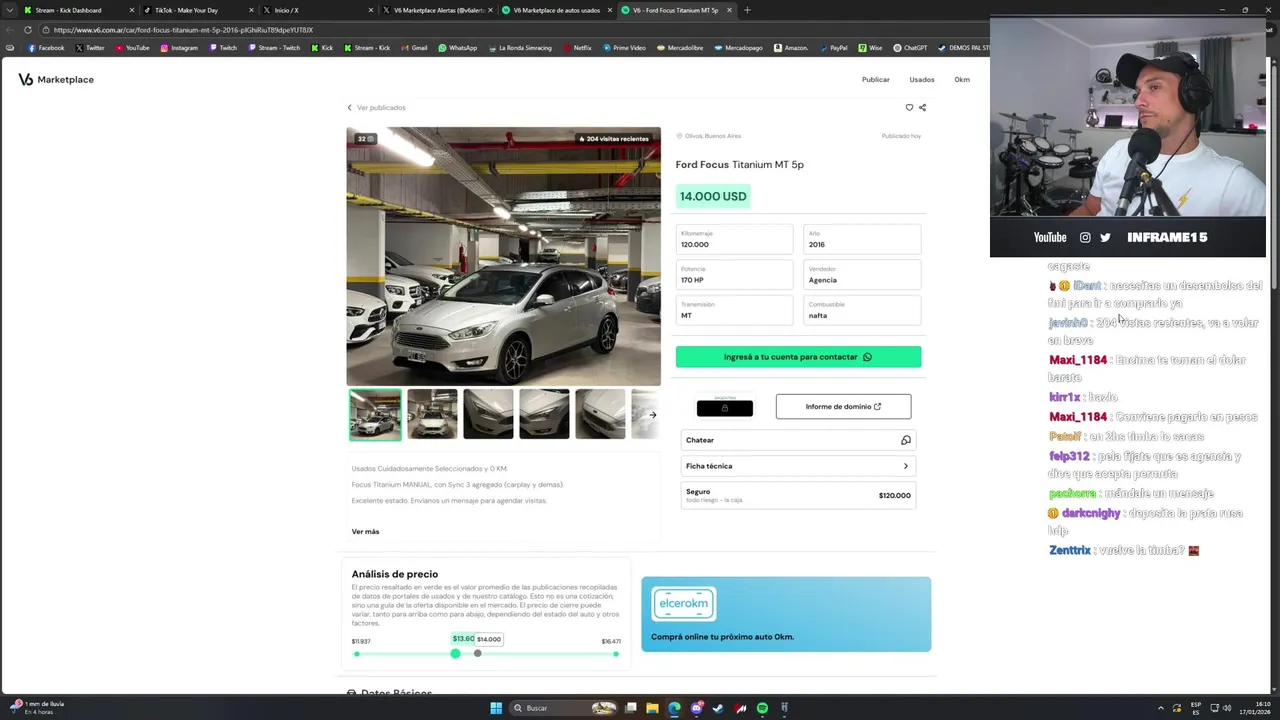Click the Vendedor Agencia field
This screenshot has height=720, width=1280.
(862, 275)
